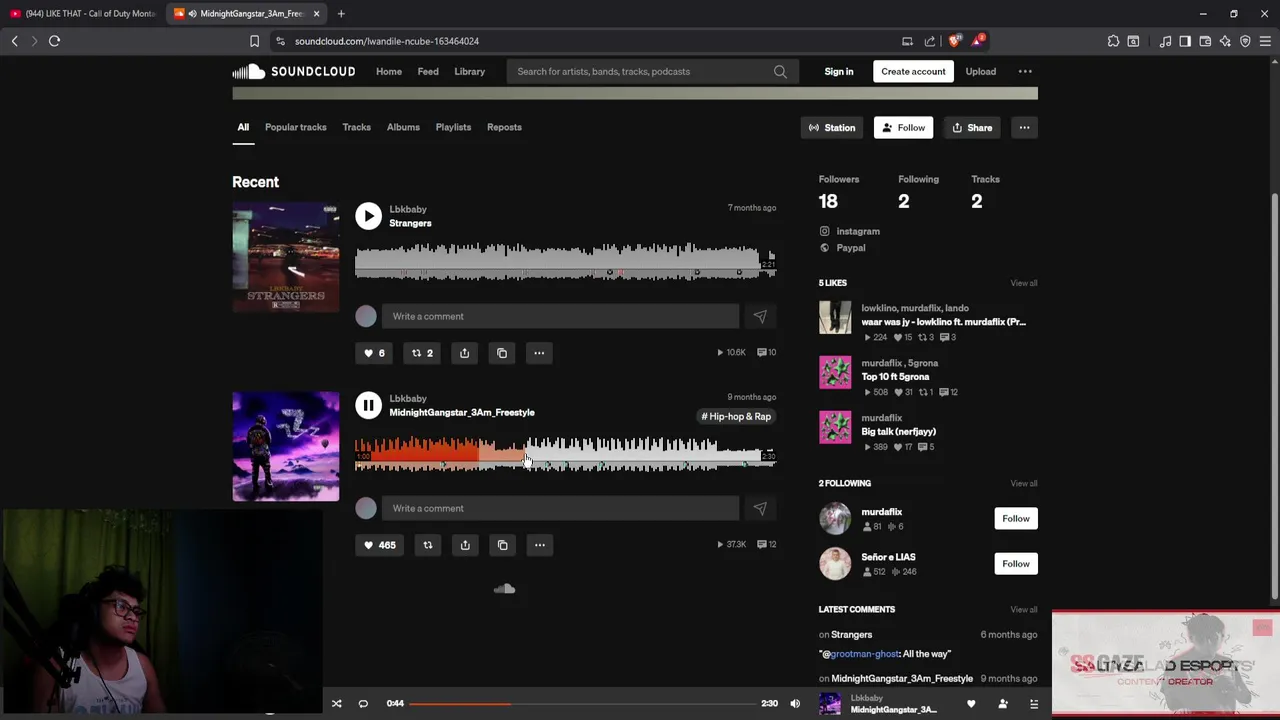Follow the Lbkbaby profile
The image size is (1280, 720).
(x=903, y=128)
